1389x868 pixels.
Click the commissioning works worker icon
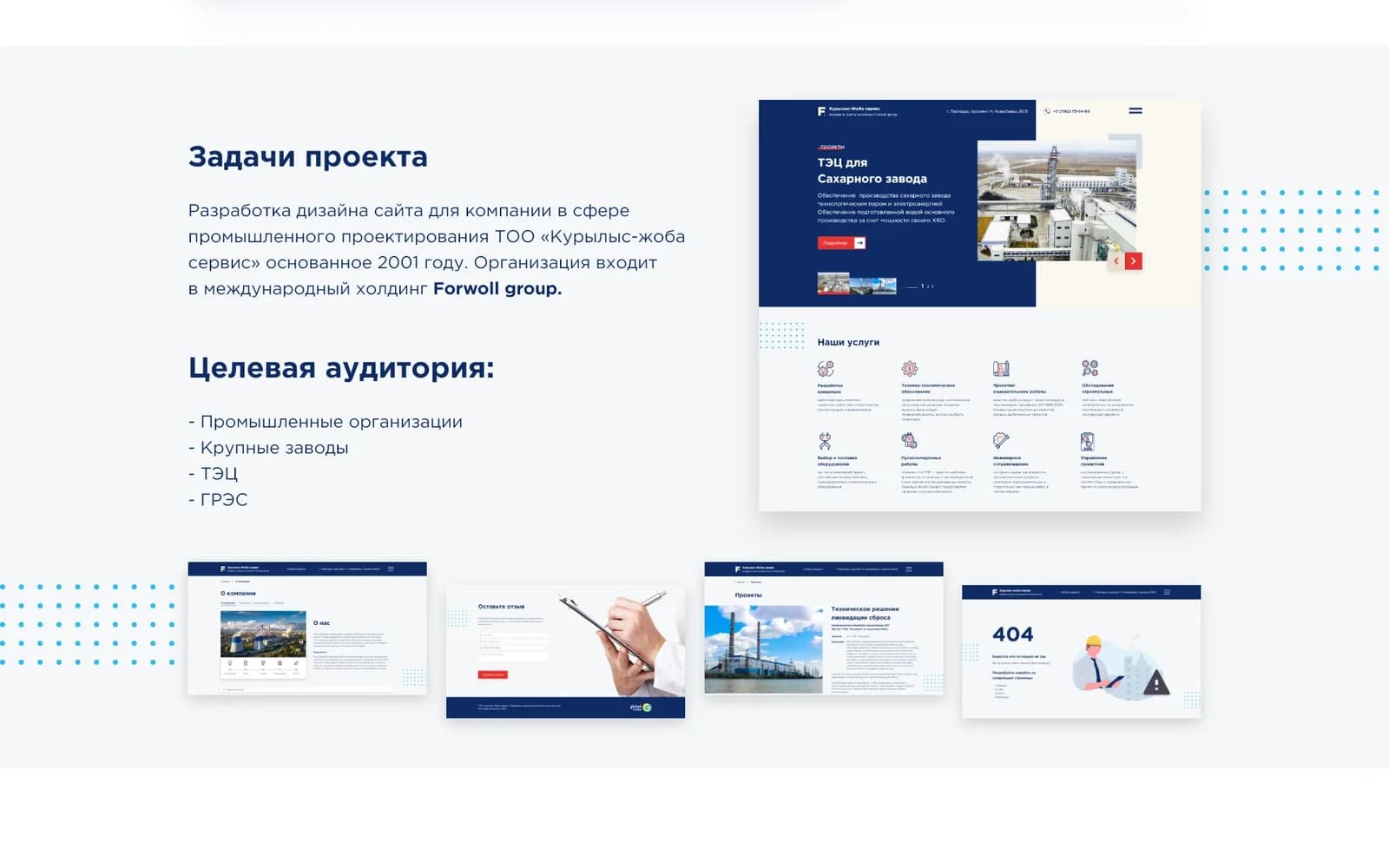(x=909, y=441)
